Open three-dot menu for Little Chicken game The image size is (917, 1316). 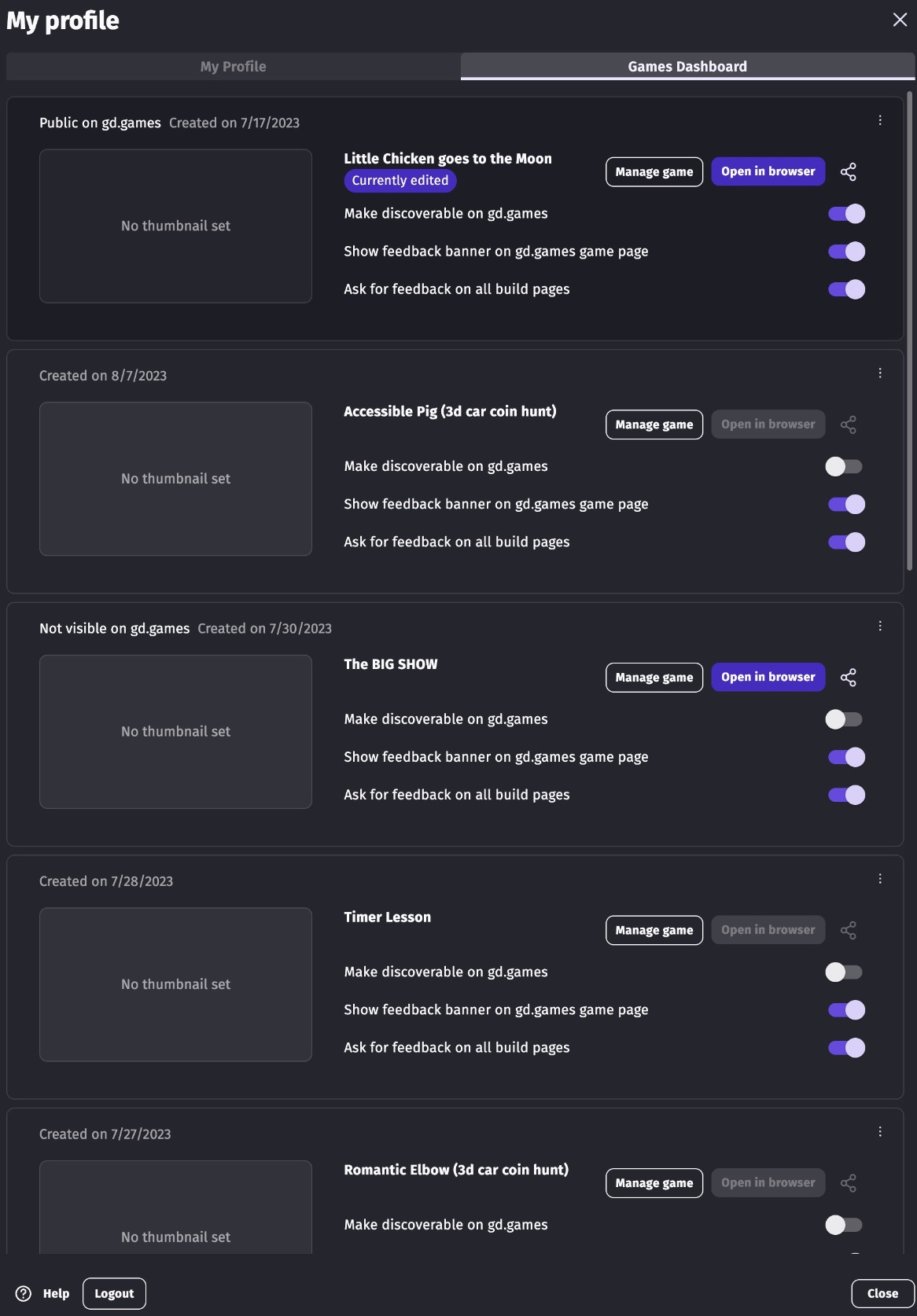point(880,120)
